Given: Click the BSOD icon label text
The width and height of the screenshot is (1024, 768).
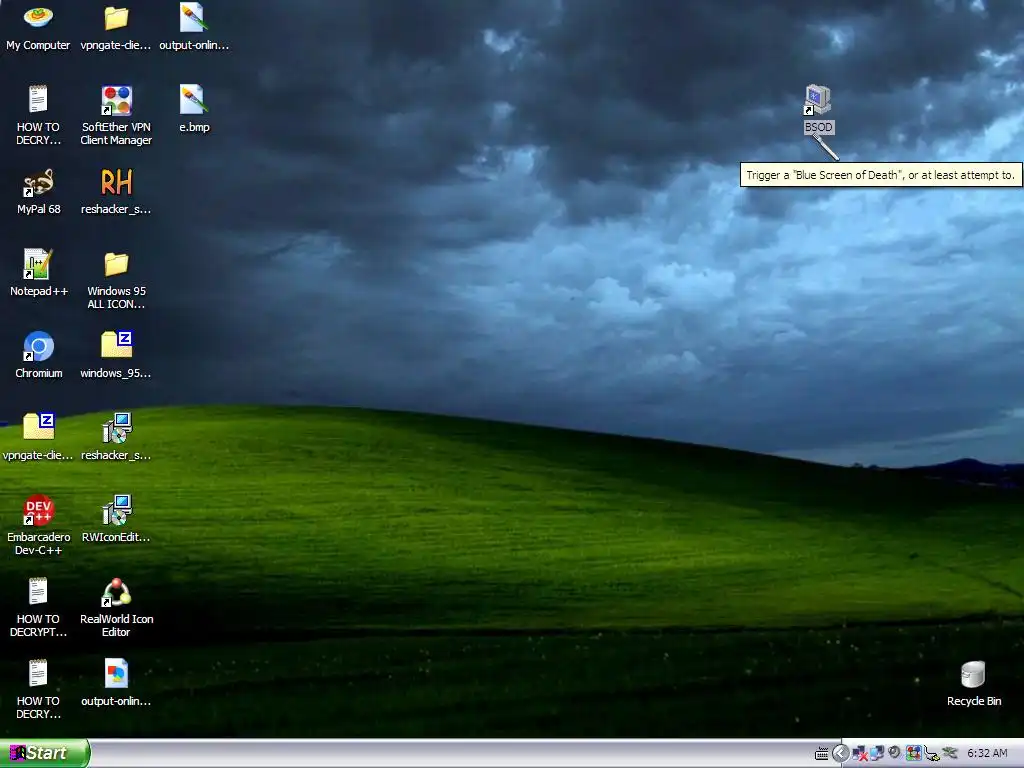Looking at the screenshot, I should (818, 127).
